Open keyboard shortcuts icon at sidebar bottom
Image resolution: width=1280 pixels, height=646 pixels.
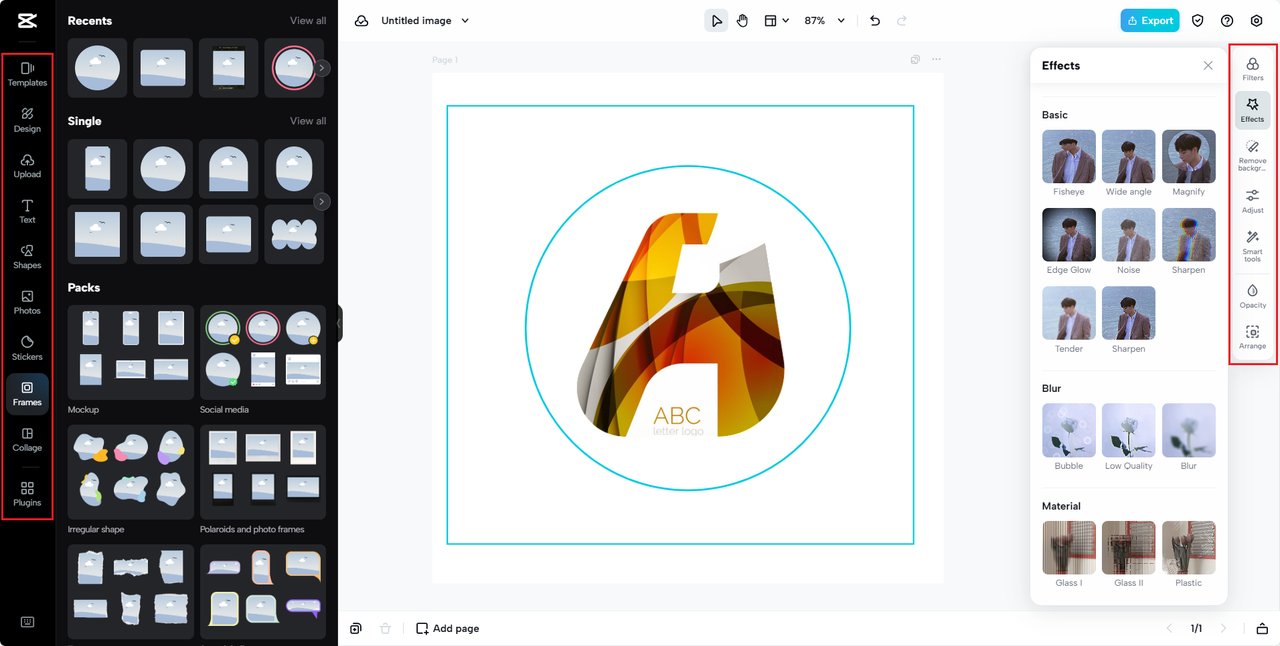pyautogui.click(x=27, y=622)
